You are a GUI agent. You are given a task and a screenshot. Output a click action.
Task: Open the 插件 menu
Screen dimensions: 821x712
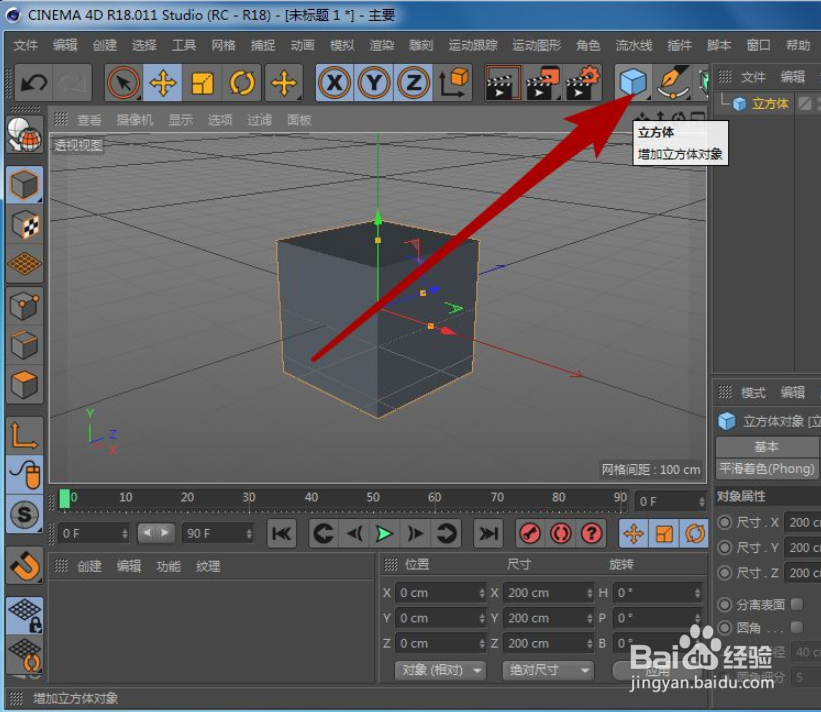(x=680, y=46)
